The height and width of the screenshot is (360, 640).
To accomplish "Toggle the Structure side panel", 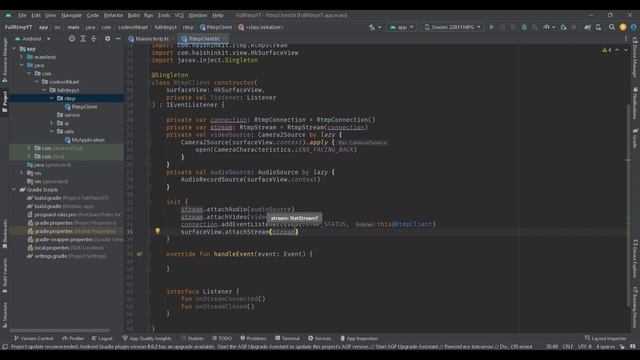I will (x=4, y=315).
